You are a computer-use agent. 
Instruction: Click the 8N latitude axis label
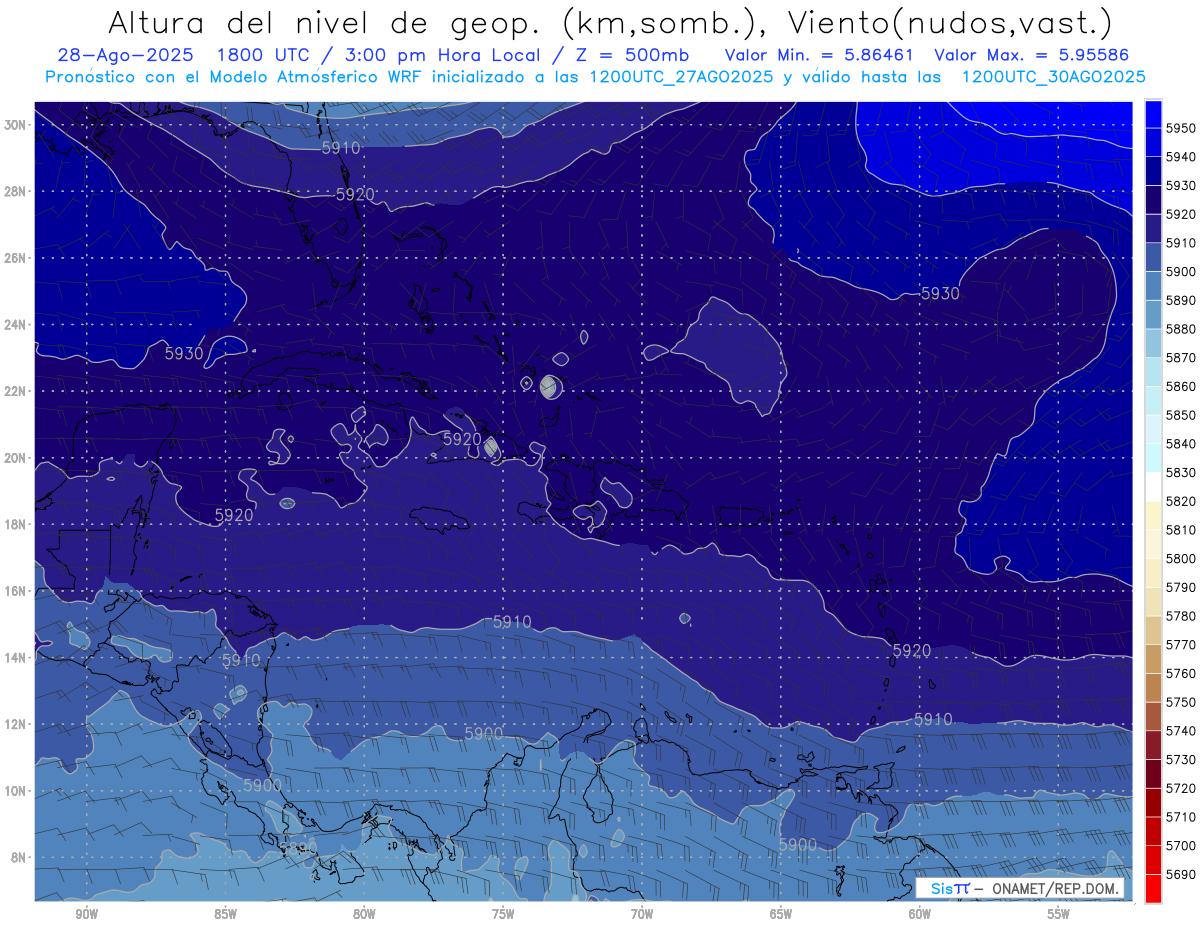pyautogui.click(x=18, y=857)
